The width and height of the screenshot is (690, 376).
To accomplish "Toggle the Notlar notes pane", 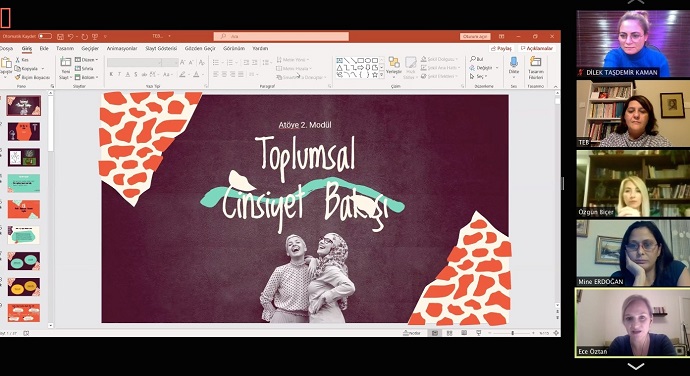I will 411,333.
